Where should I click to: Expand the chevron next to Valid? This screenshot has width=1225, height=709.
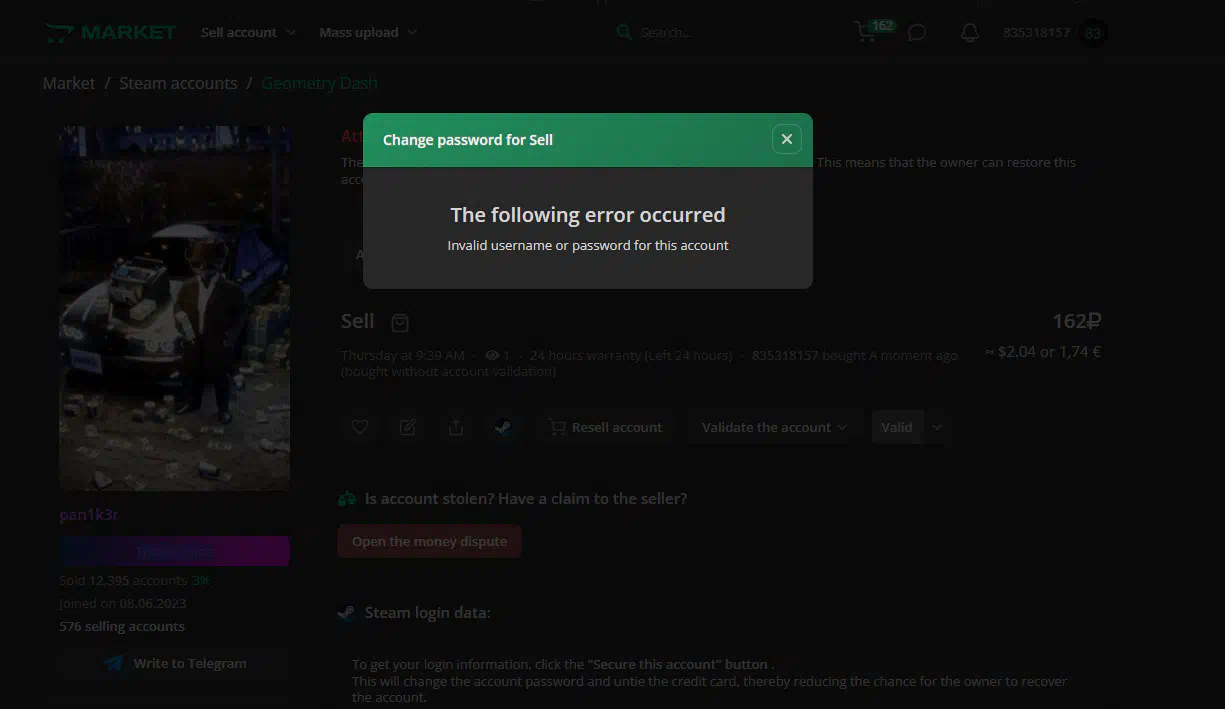(937, 427)
